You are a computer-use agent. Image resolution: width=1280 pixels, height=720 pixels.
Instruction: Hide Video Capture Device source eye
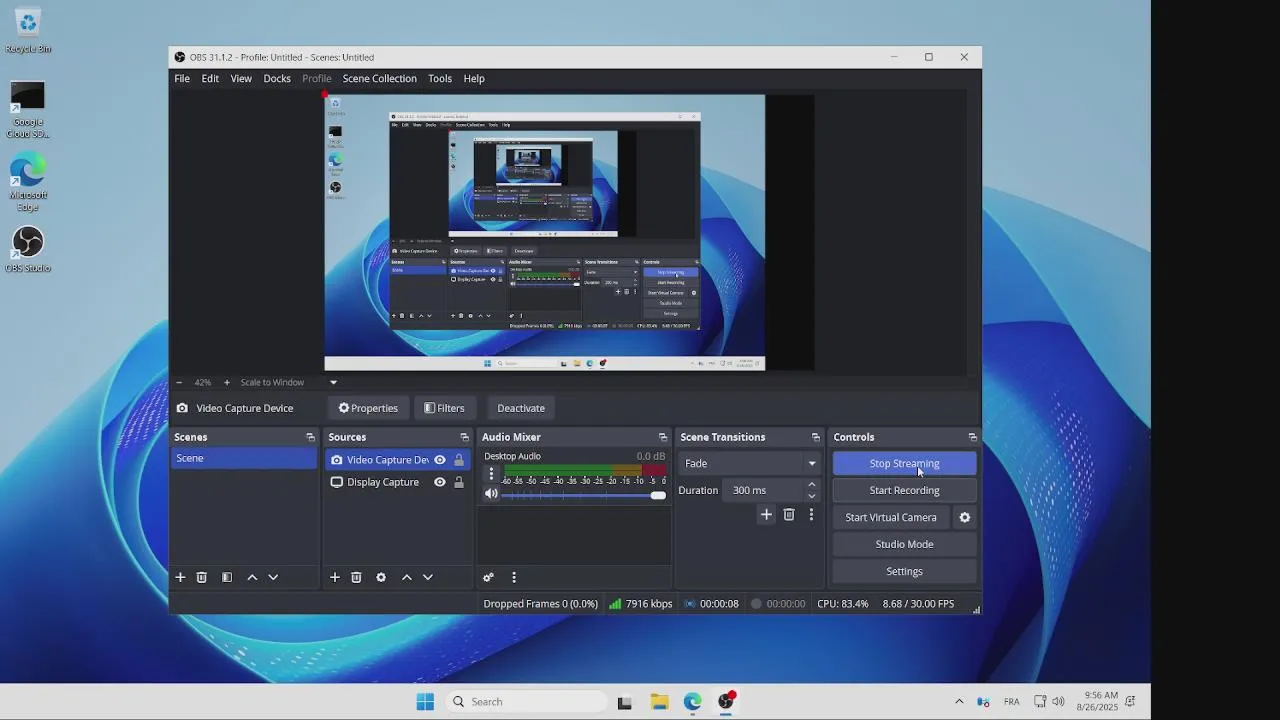[439, 460]
